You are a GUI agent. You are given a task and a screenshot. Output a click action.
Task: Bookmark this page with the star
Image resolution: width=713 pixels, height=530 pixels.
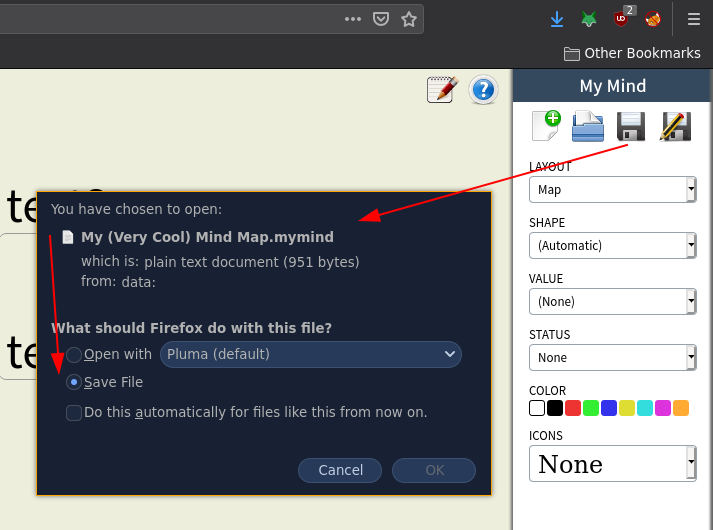point(409,19)
